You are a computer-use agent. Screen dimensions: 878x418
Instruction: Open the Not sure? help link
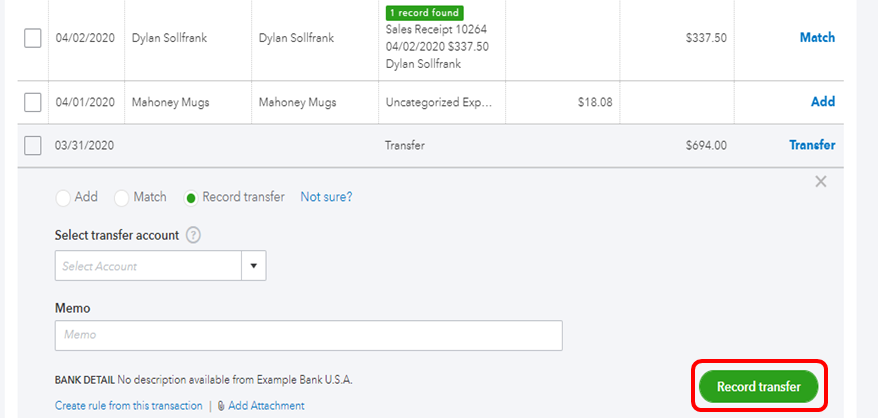tap(326, 197)
